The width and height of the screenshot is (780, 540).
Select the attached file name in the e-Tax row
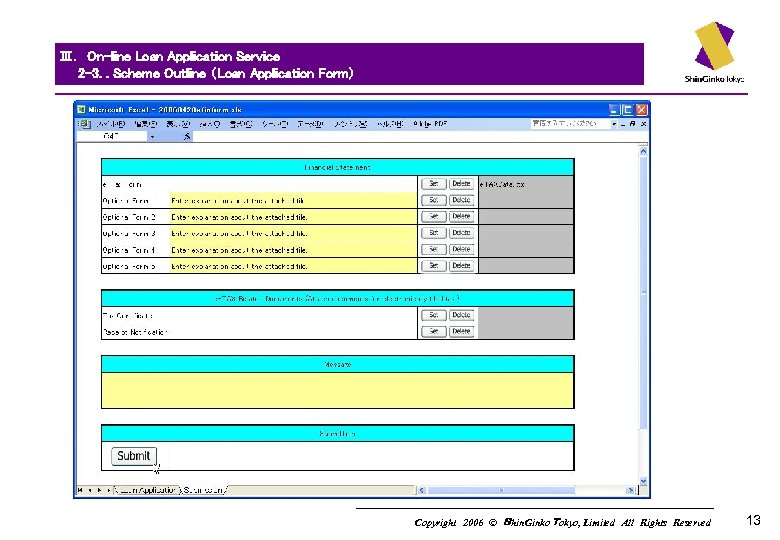tap(502, 184)
